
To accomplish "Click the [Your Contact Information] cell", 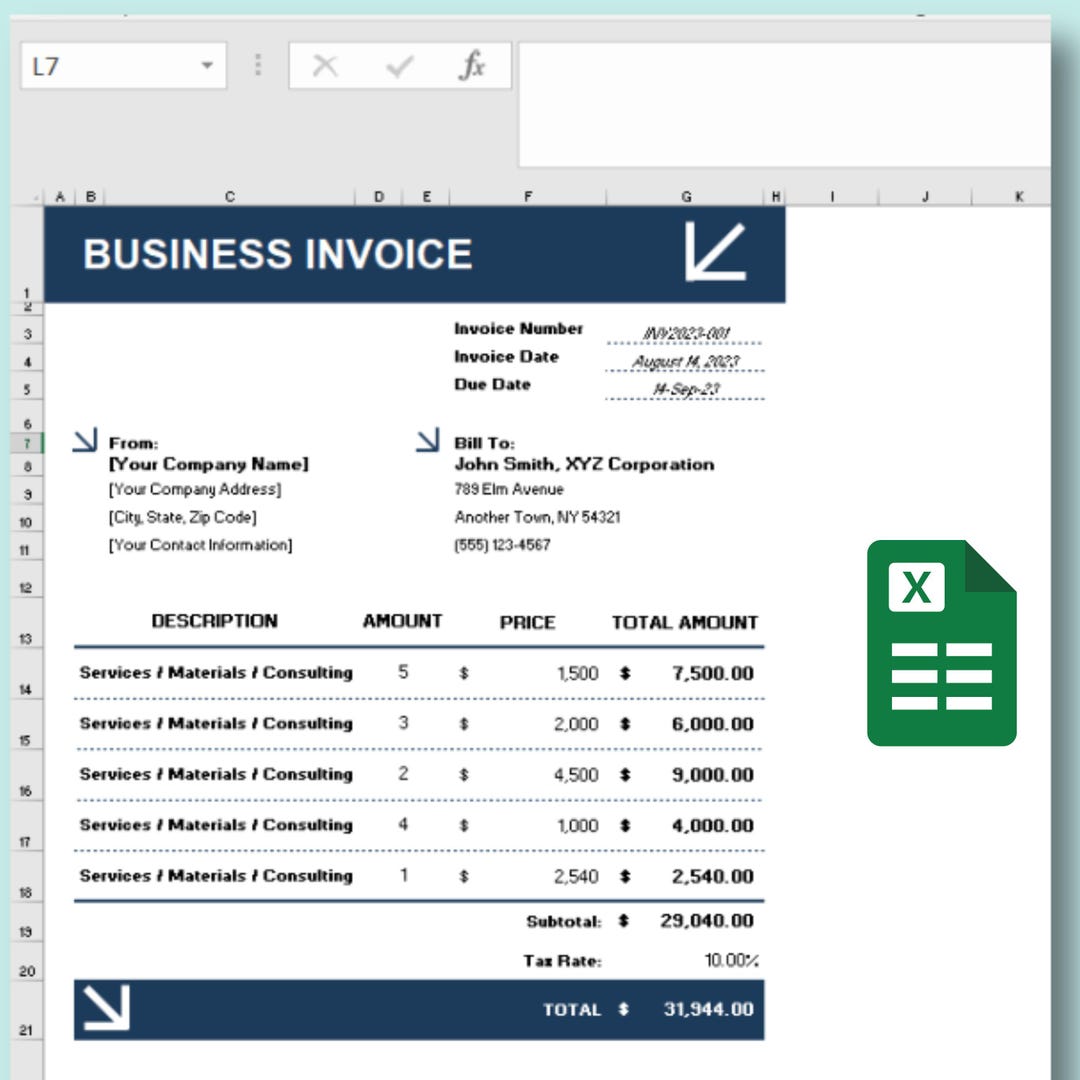I will pos(200,545).
